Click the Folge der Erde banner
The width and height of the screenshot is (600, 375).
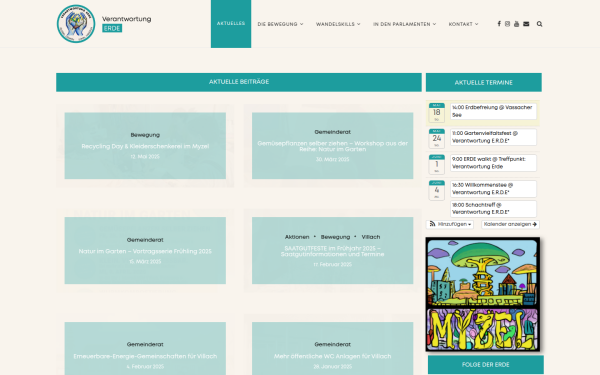pyautogui.click(x=486, y=365)
